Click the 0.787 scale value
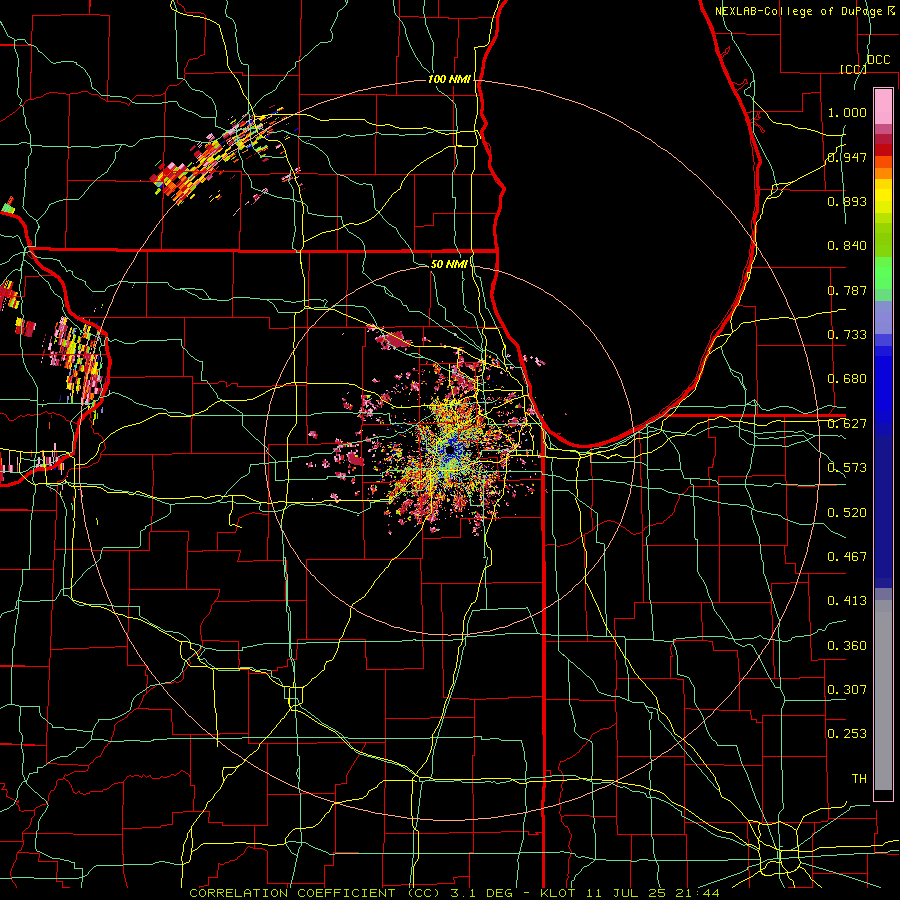 847,290
